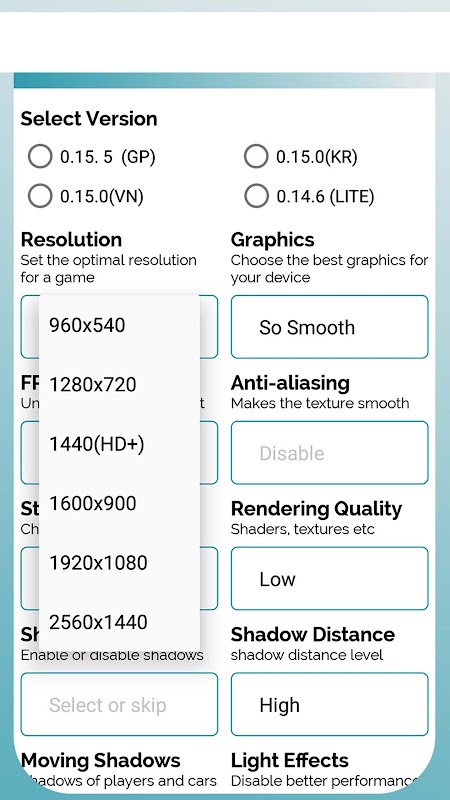Select the 1440(HD+) resolution entry

point(119,444)
